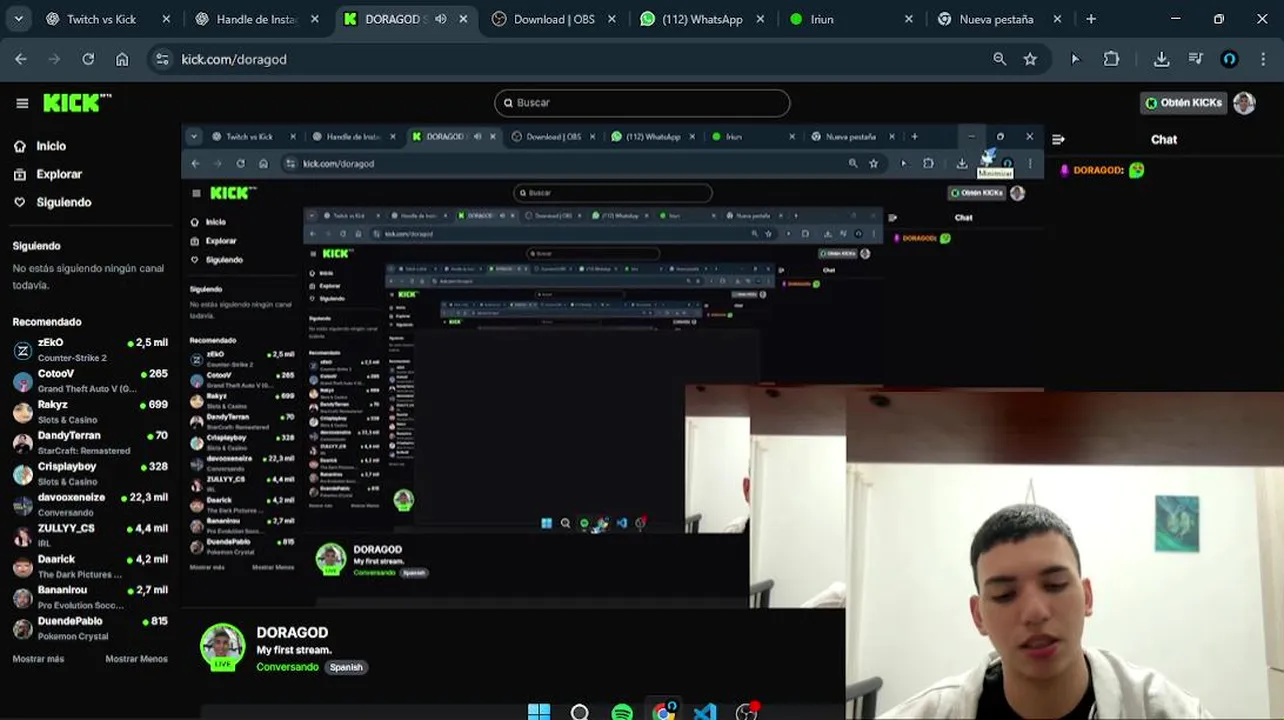
Task: Open the tab search dropdown chevron
Action: click(18, 19)
